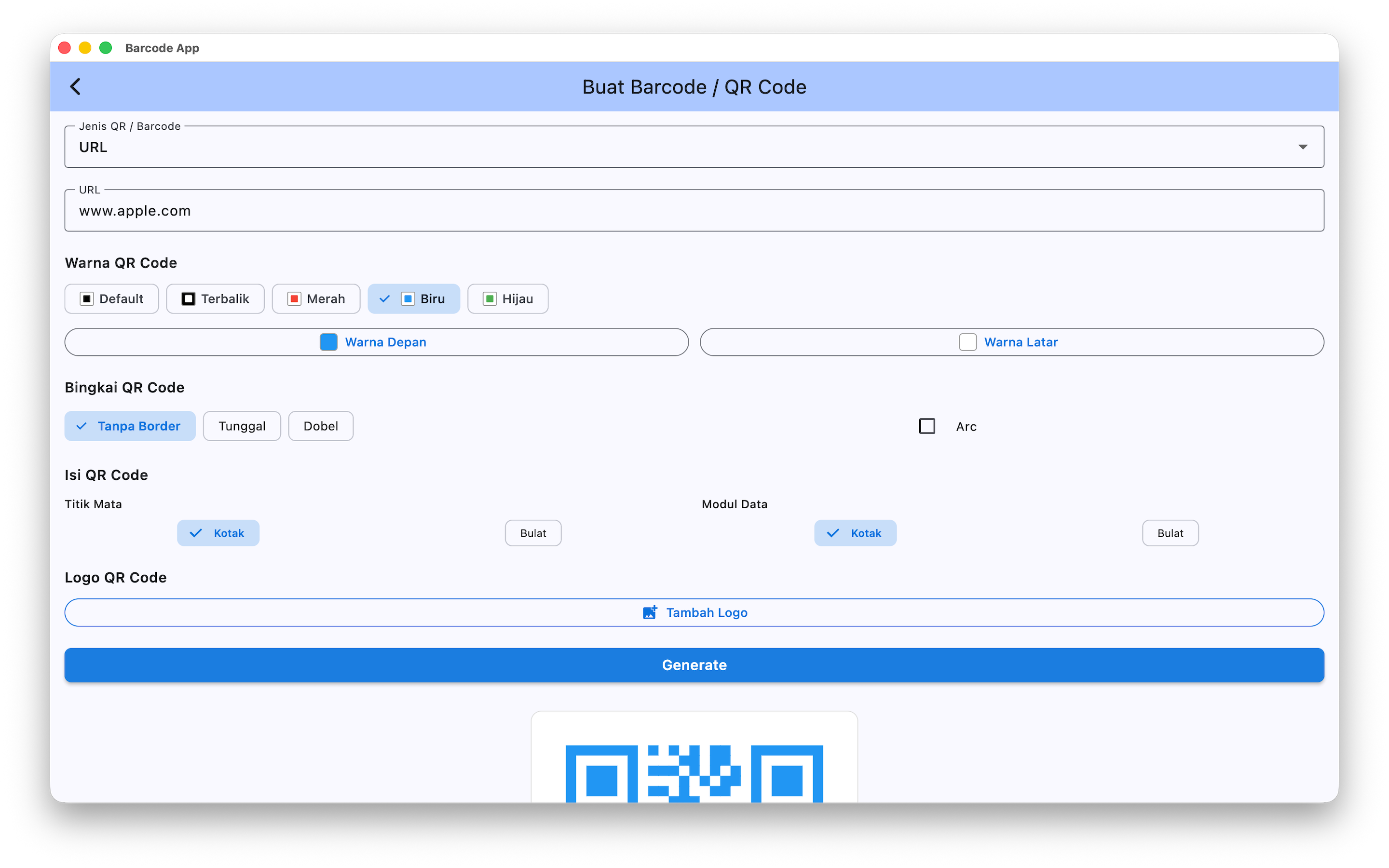Viewport: 1389px width, 868px height.
Task: Select the Default color chip
Action: coord(111,298)
